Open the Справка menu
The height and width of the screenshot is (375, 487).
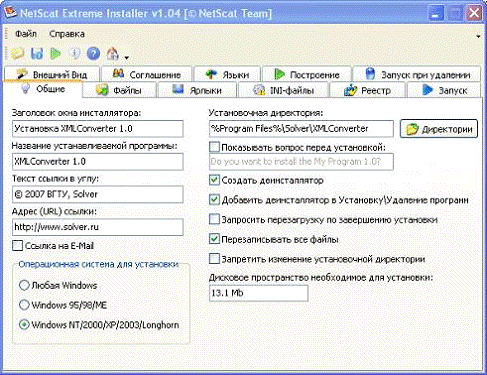67,34
